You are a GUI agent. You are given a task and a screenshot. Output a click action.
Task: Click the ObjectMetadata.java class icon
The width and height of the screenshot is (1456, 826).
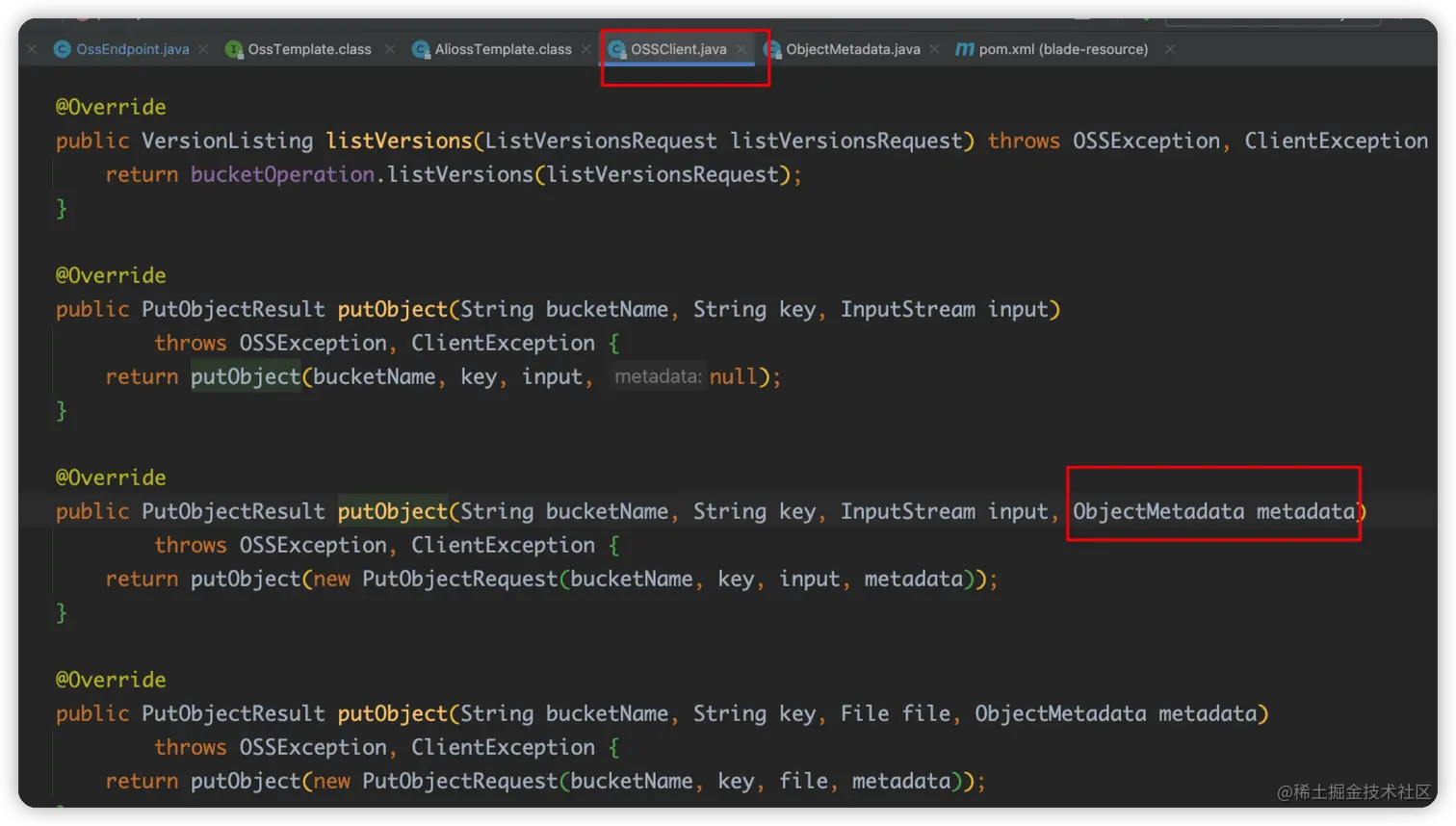click(772, 49)
